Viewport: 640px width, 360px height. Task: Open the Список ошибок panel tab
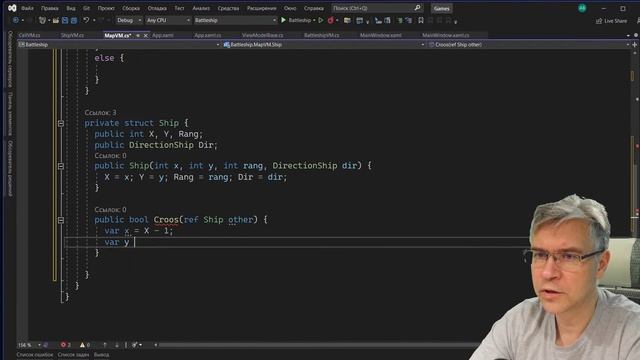point(35,355)
